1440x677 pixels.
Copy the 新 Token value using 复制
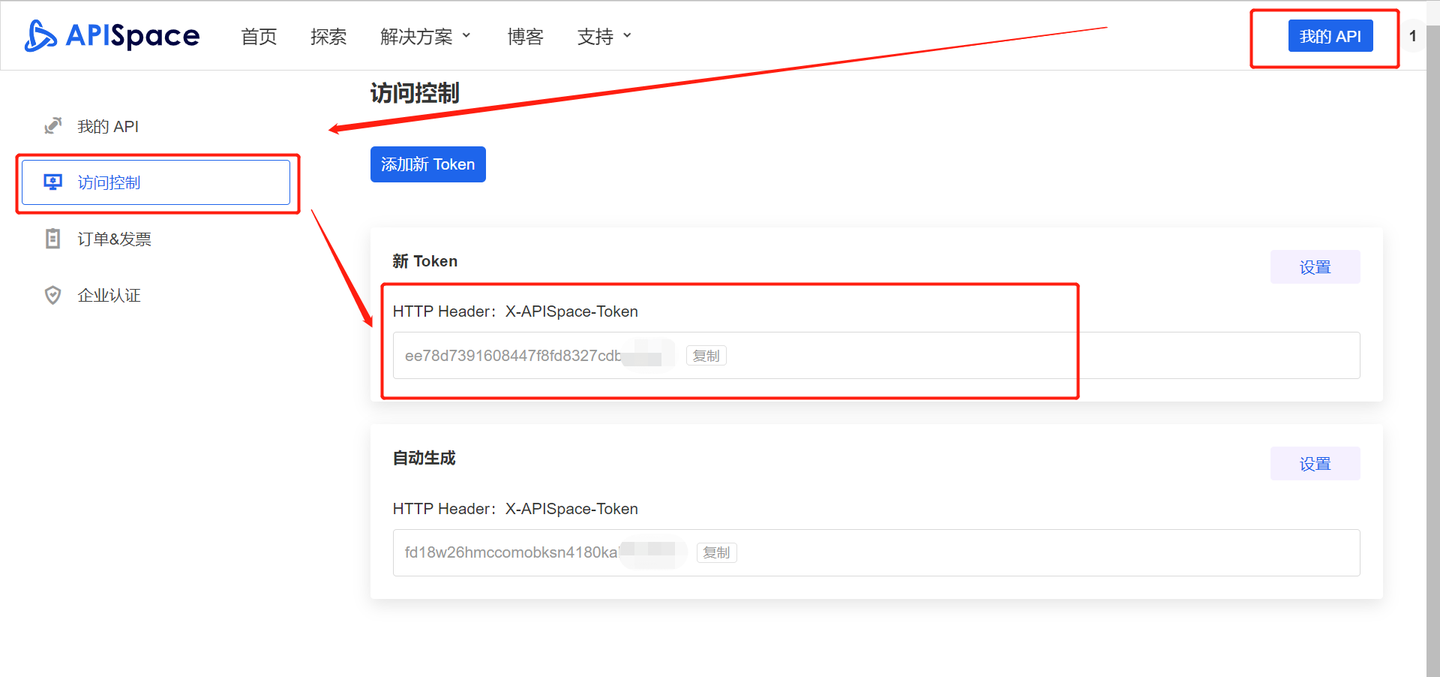(705, 355)
